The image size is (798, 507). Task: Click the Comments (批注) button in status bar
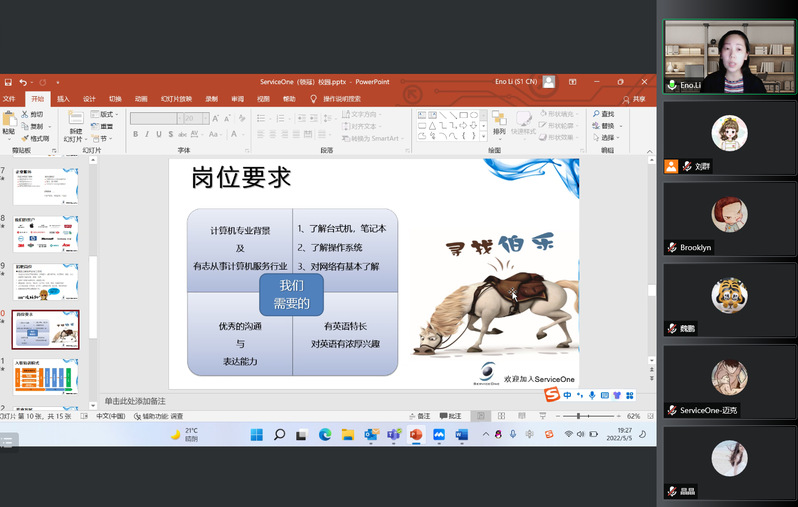tap(451, 415)
